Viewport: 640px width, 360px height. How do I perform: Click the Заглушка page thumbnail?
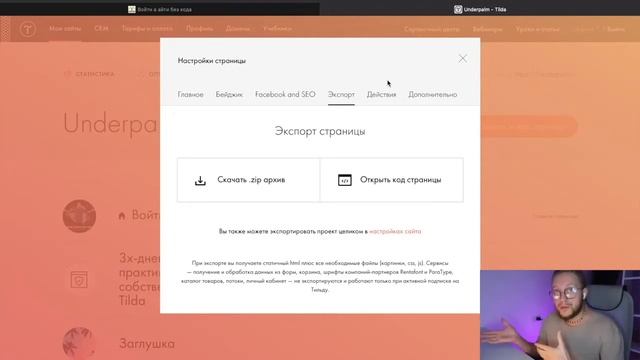click(79, 343)
